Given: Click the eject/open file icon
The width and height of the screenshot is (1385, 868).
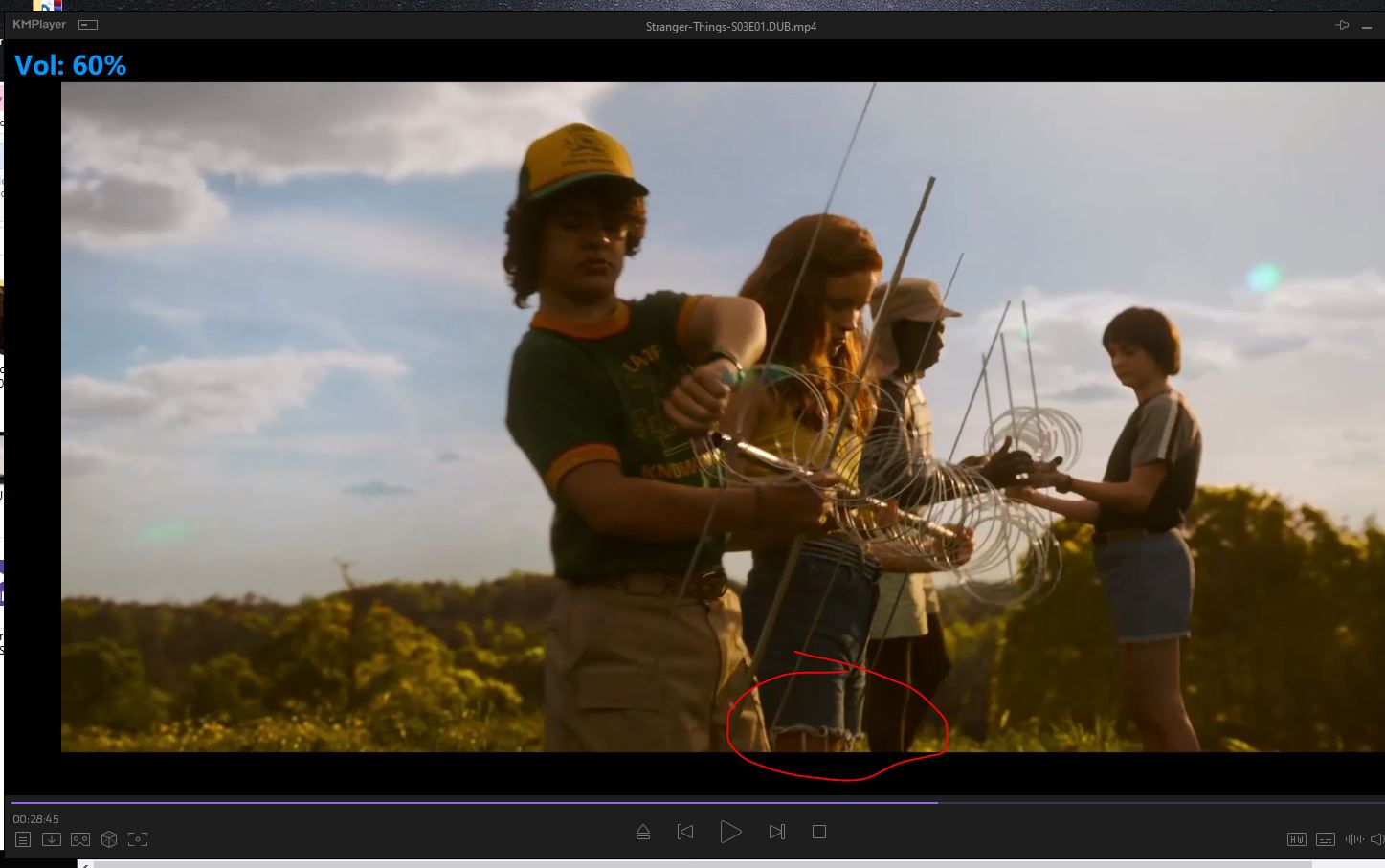Looking at the screenshot, I should tap(643, 832).
